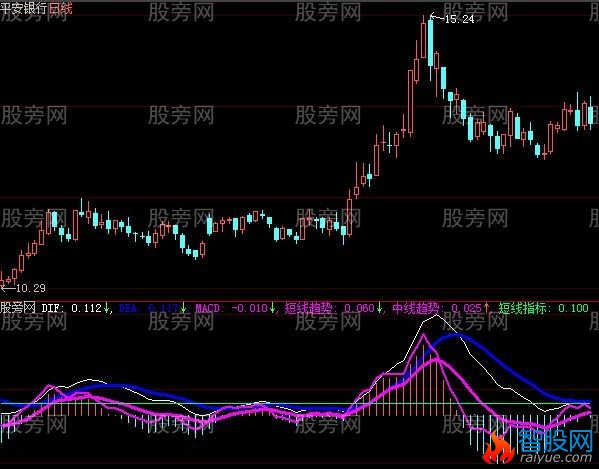599x469 pixels.
Task: Click the down arrow after MACD -0.010
Action: click(x=272, y=308)
